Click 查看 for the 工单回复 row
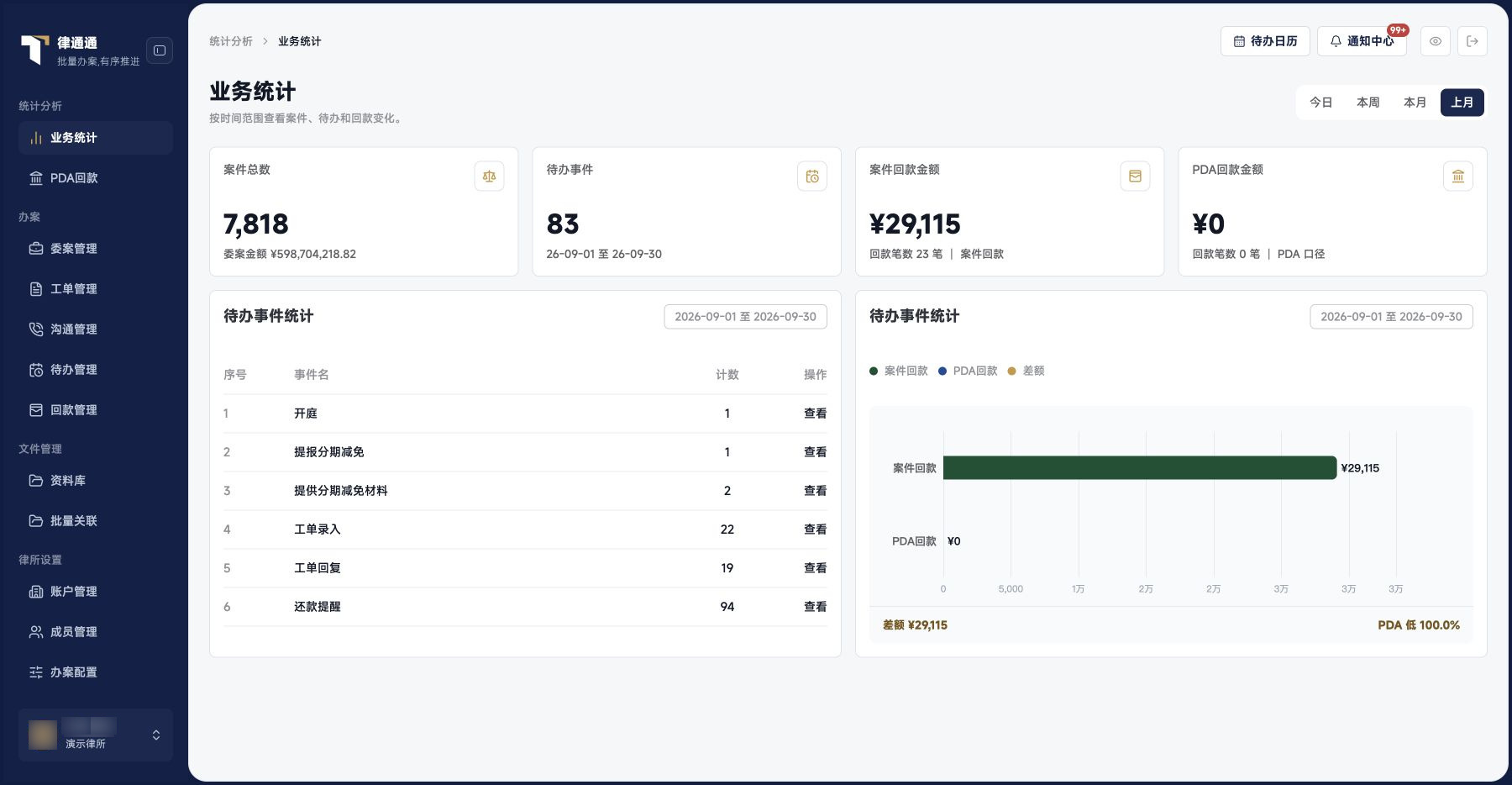The height and width of the screenshot is (785, 1512). pos(815,568)
